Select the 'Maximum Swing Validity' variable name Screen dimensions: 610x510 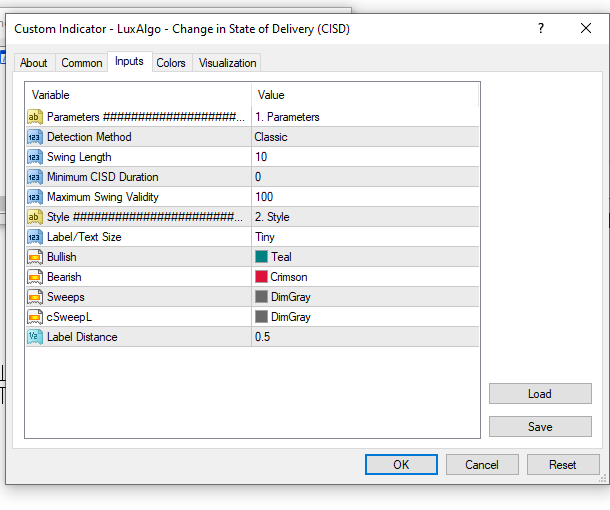point(103,197)
